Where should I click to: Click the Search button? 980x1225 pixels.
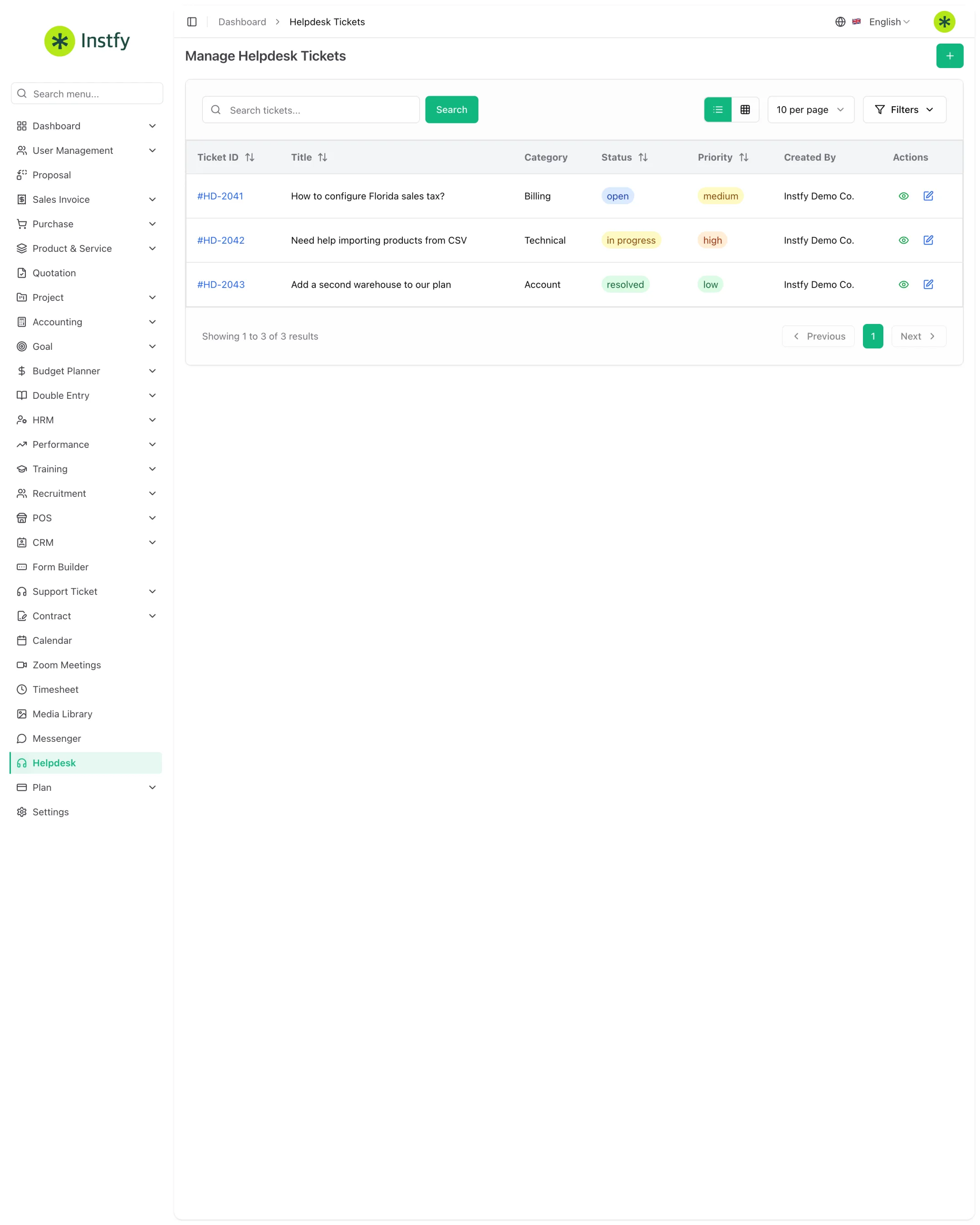[x=451, y=110]
